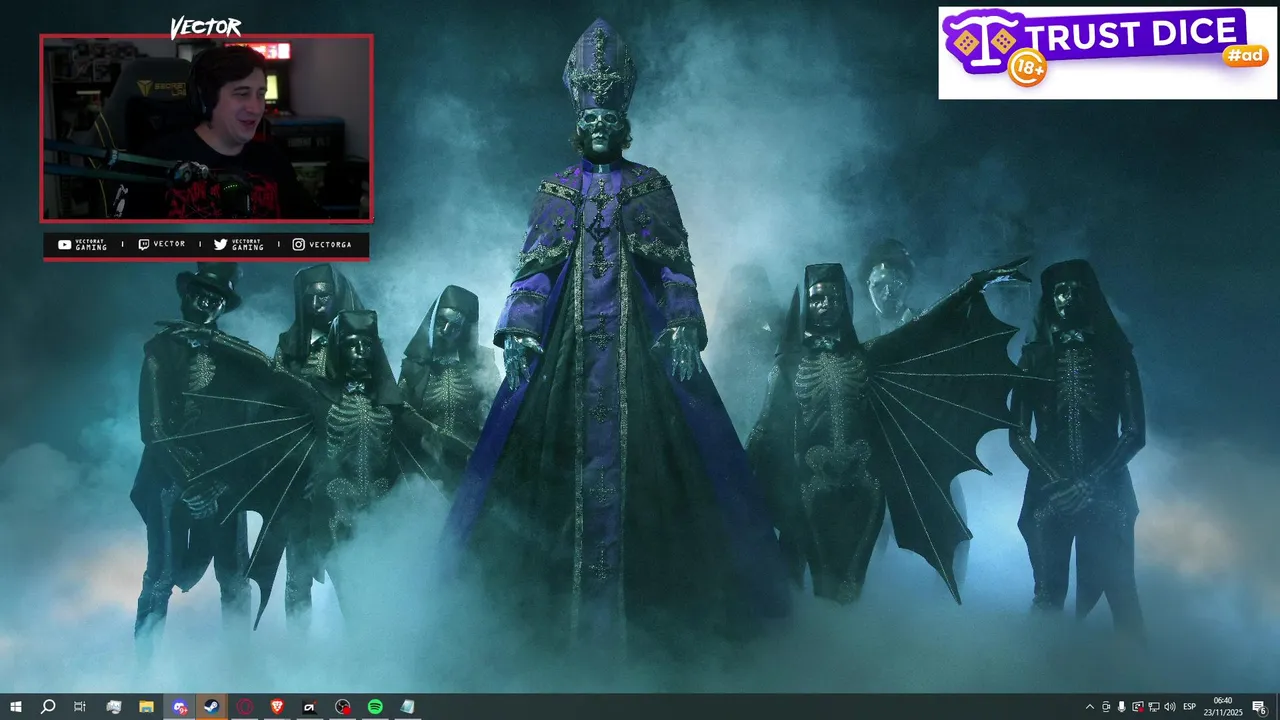This screenshot has width=1280, height=720.
Task: Expand the hidden system tray icons chevron
Action: tap(1090, 707)
